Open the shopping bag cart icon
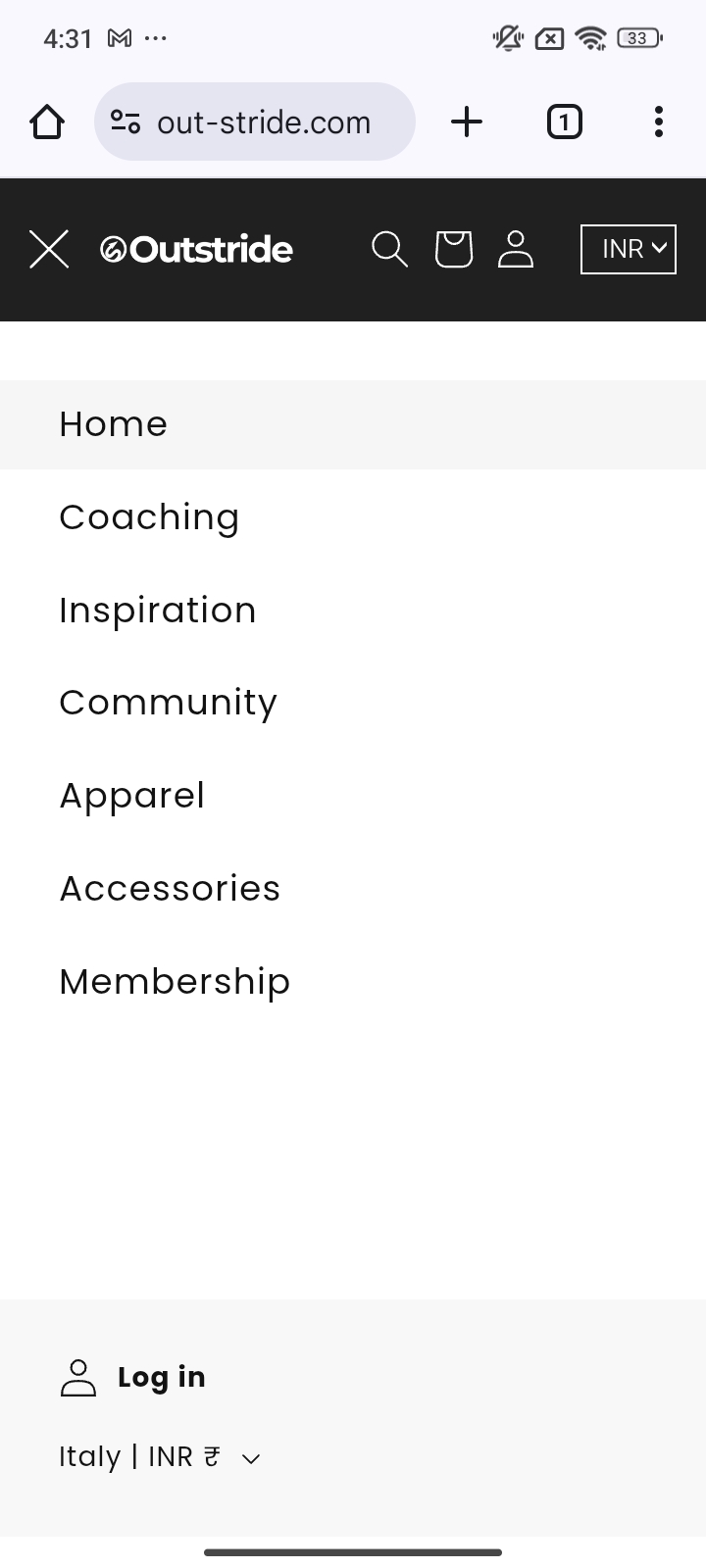The height and width of the screenshot is (1568, 706). [453, 249]
